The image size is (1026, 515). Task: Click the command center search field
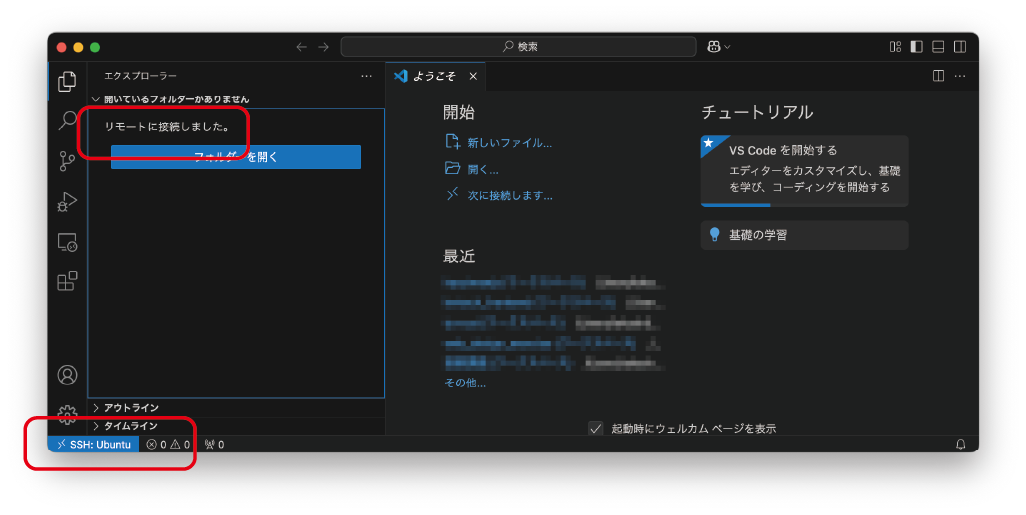click(518, 47)
